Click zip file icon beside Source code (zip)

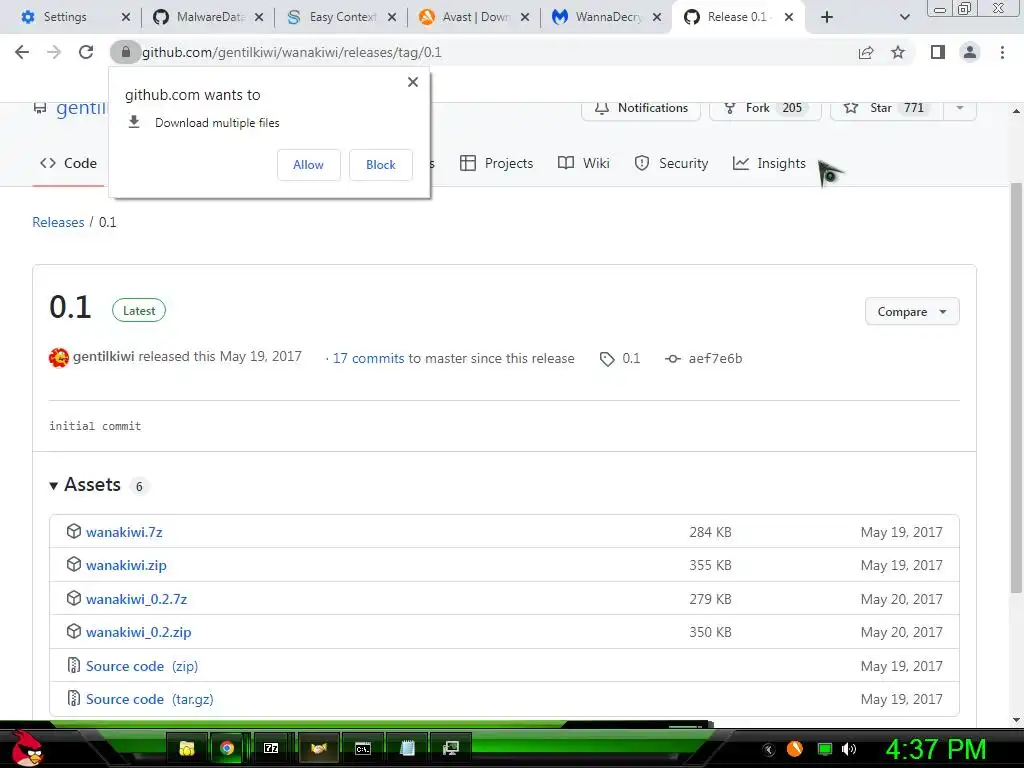click(x=74, y=665)
